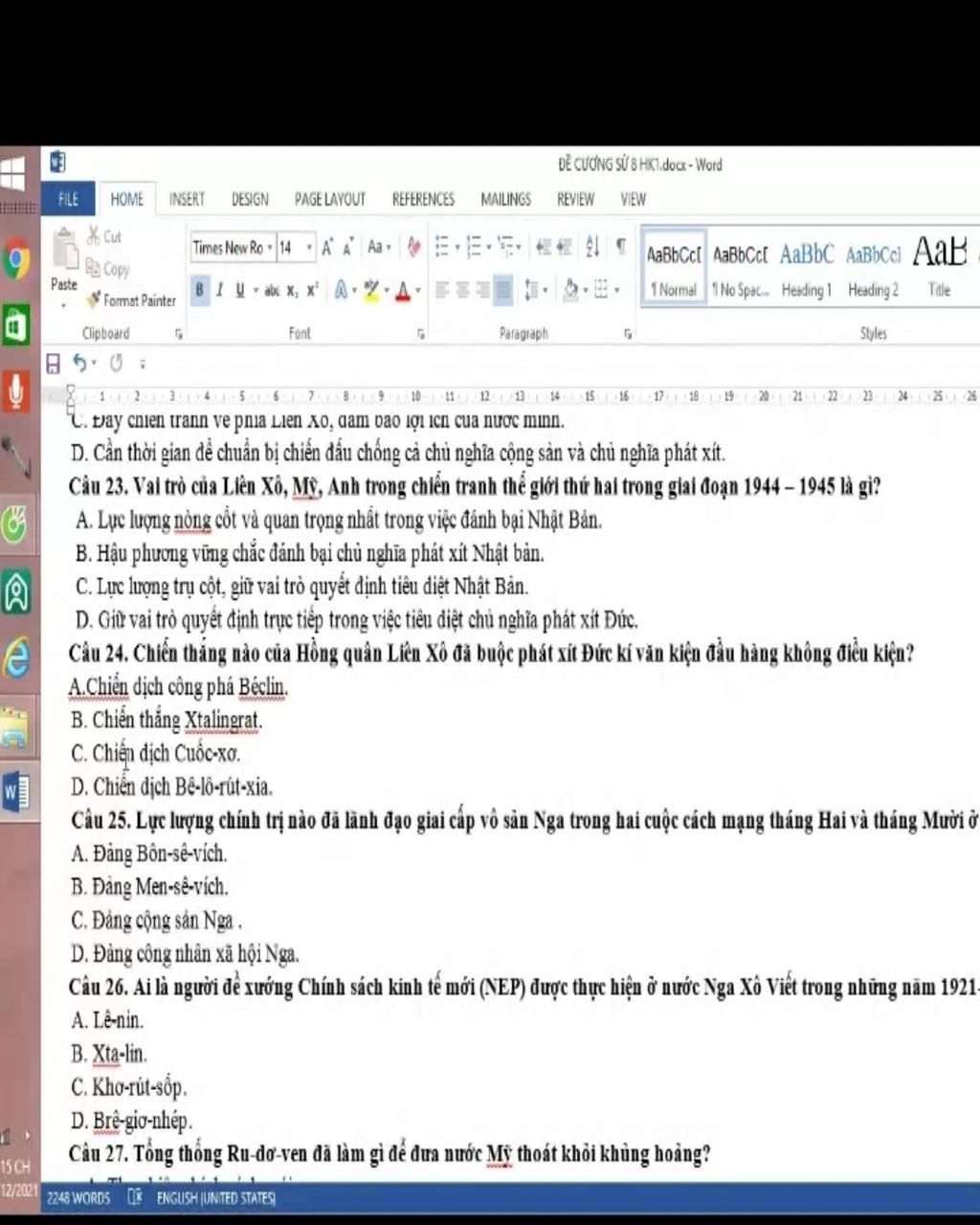
Task: Open Line and Paragraph Spacing dropdown
Action: 536,290
